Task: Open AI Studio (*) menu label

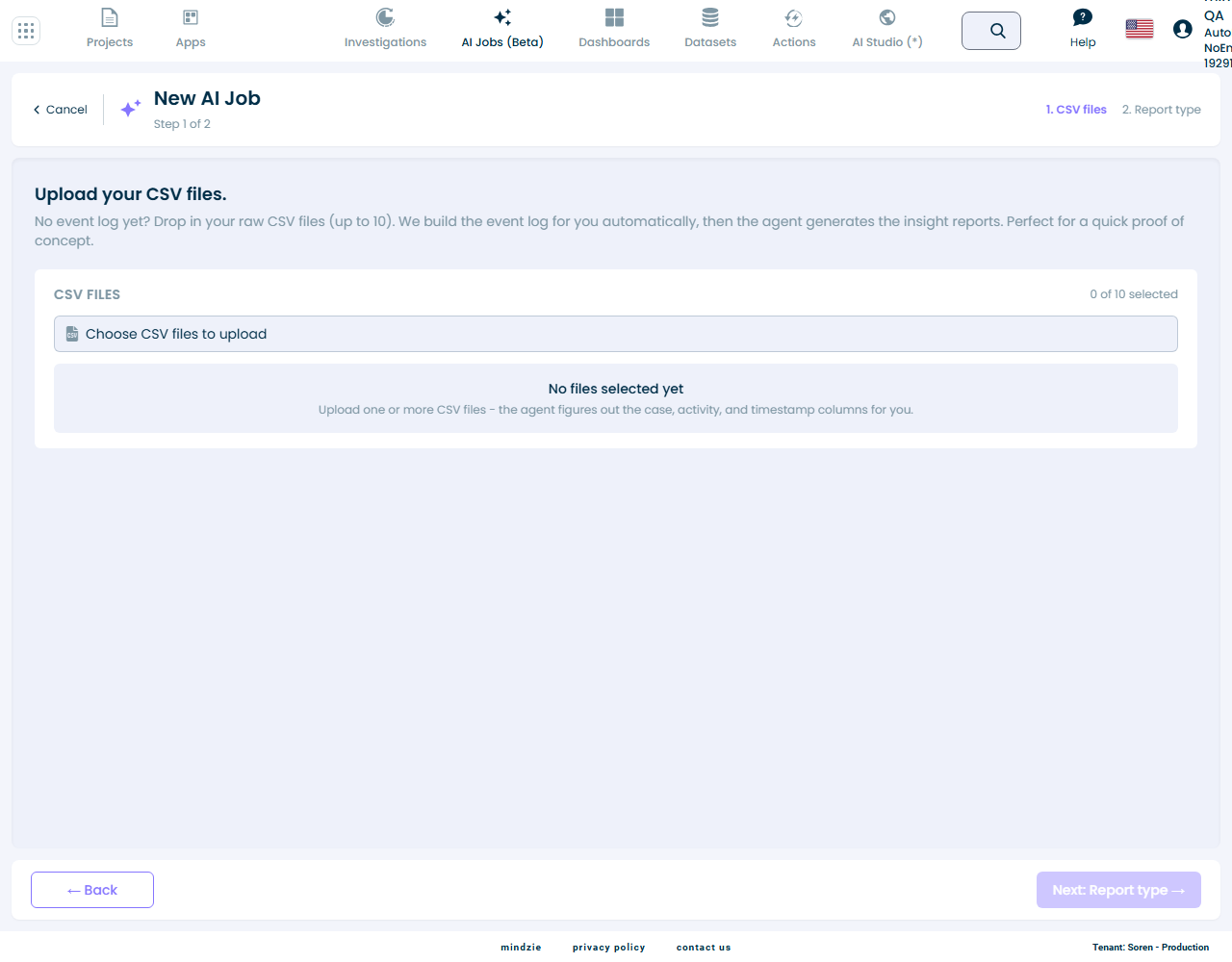Action: click(887, 42)
